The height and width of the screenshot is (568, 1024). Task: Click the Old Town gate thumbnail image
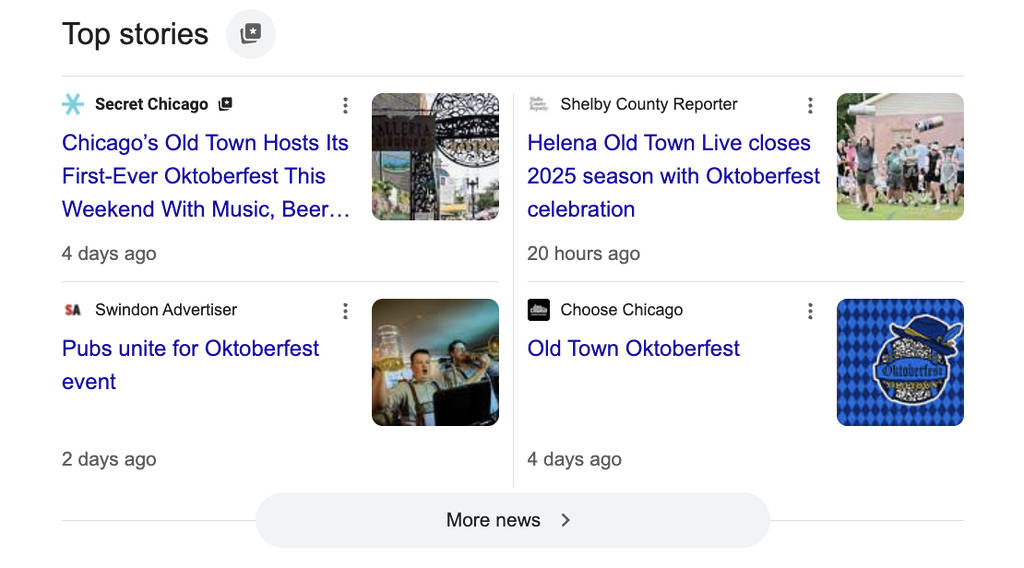(435, 157)
